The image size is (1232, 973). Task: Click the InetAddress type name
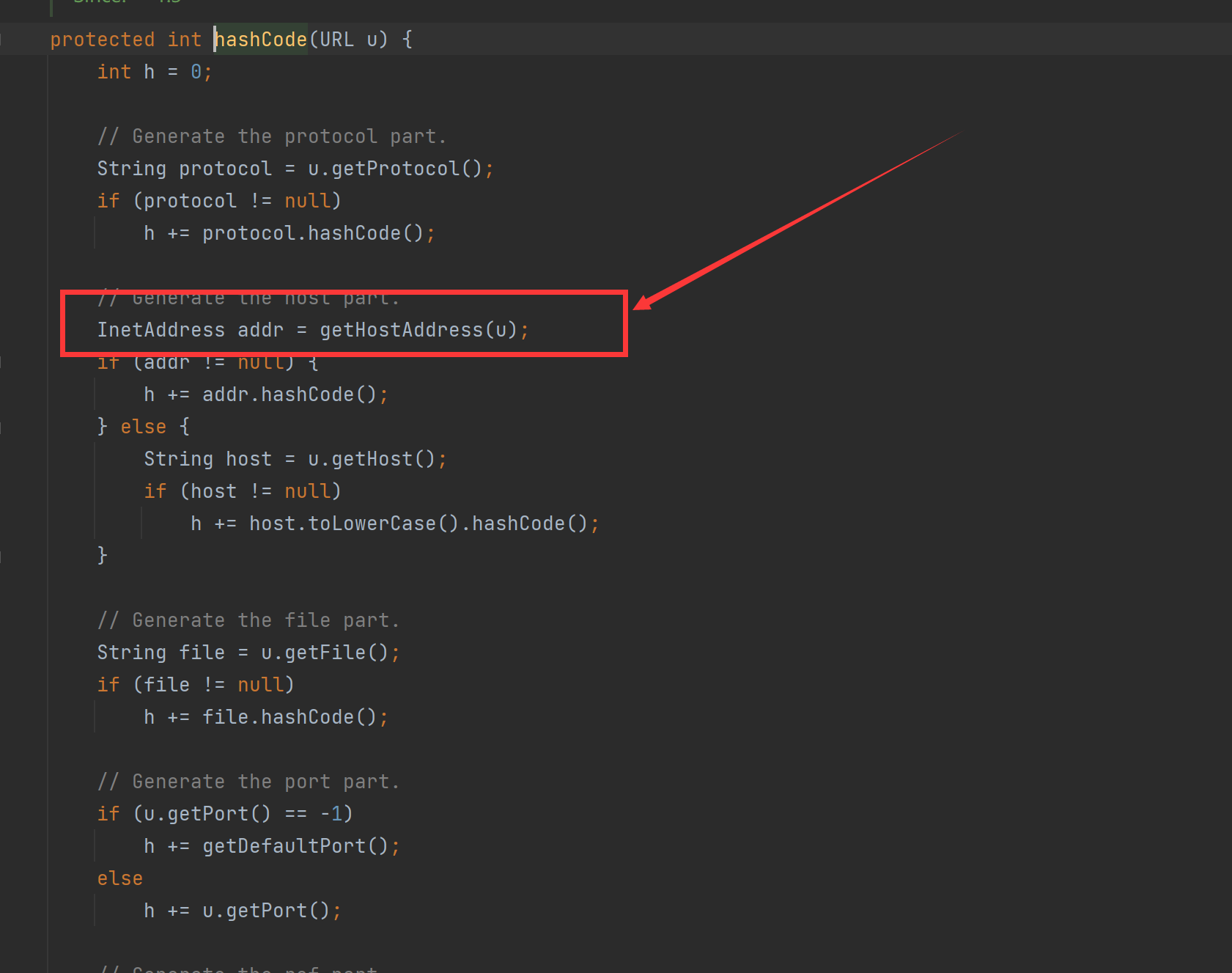161,330
